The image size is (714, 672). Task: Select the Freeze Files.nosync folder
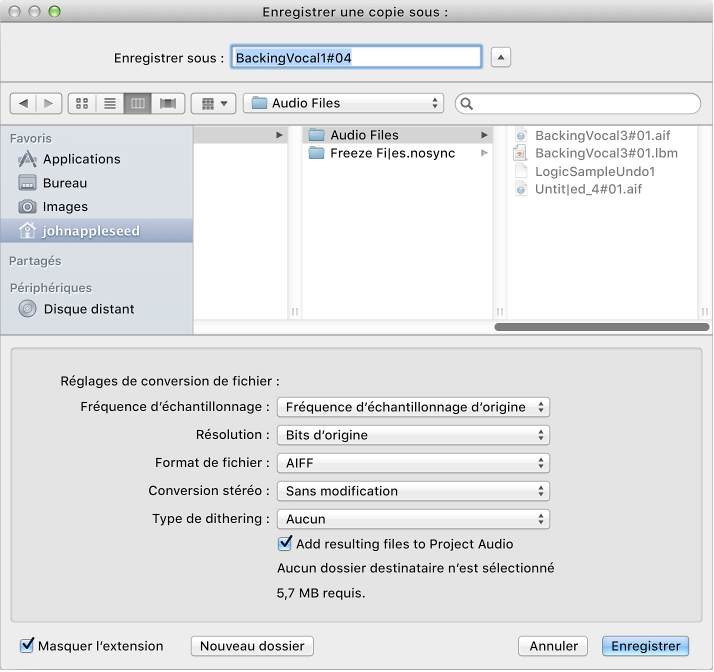(398, 153)
